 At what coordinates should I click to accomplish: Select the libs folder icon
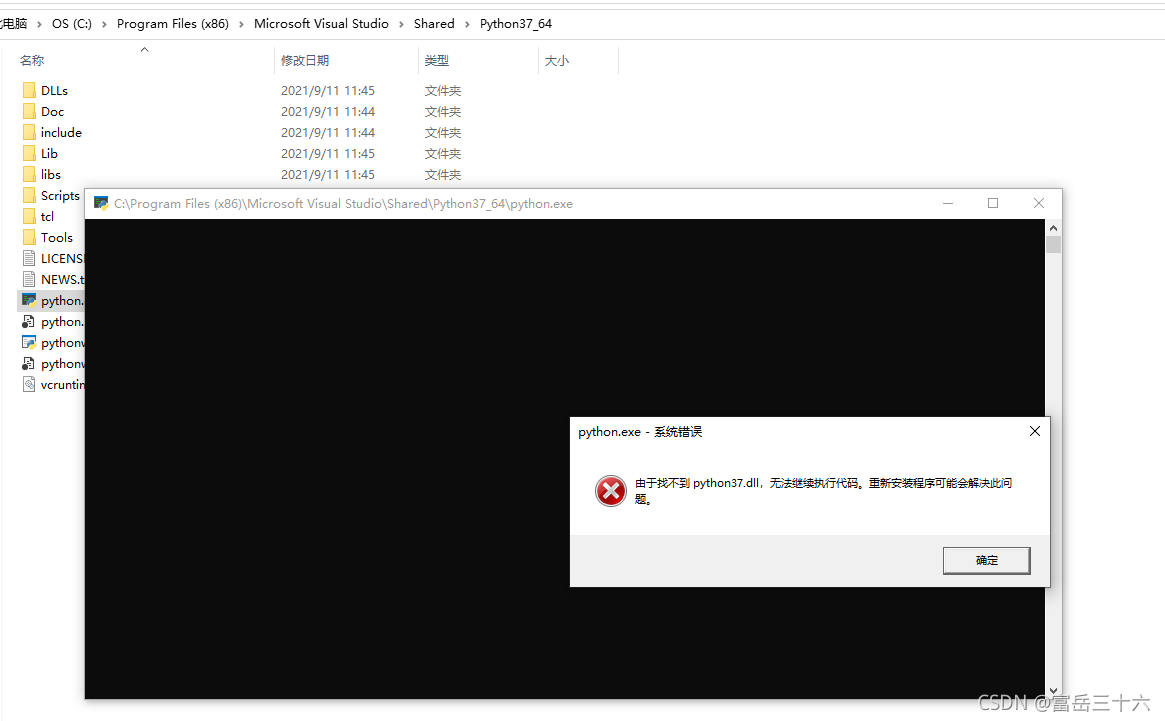tap(29, 174)
